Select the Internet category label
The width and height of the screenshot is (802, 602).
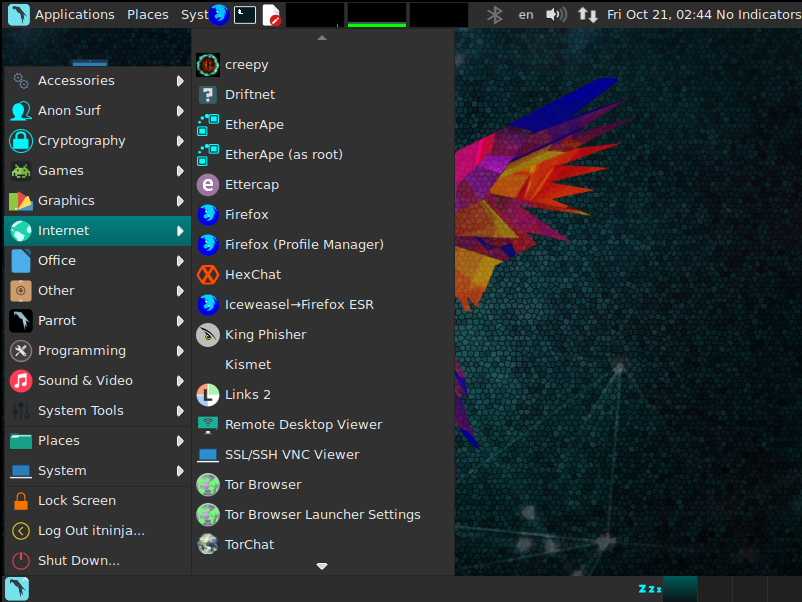coord(63,231)
